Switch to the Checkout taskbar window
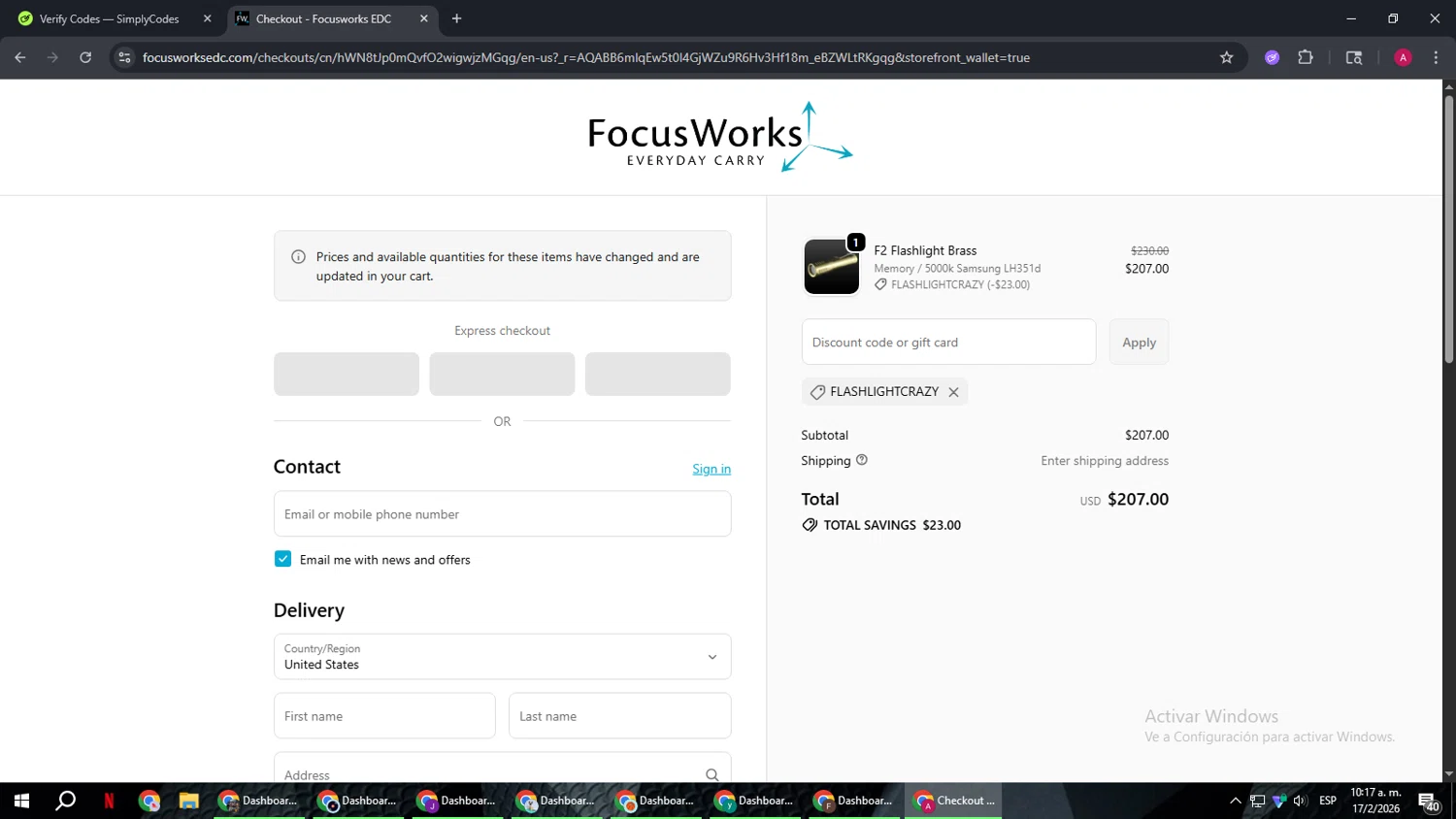Viewport: 1456px width, 819px height. pos(953,801)
